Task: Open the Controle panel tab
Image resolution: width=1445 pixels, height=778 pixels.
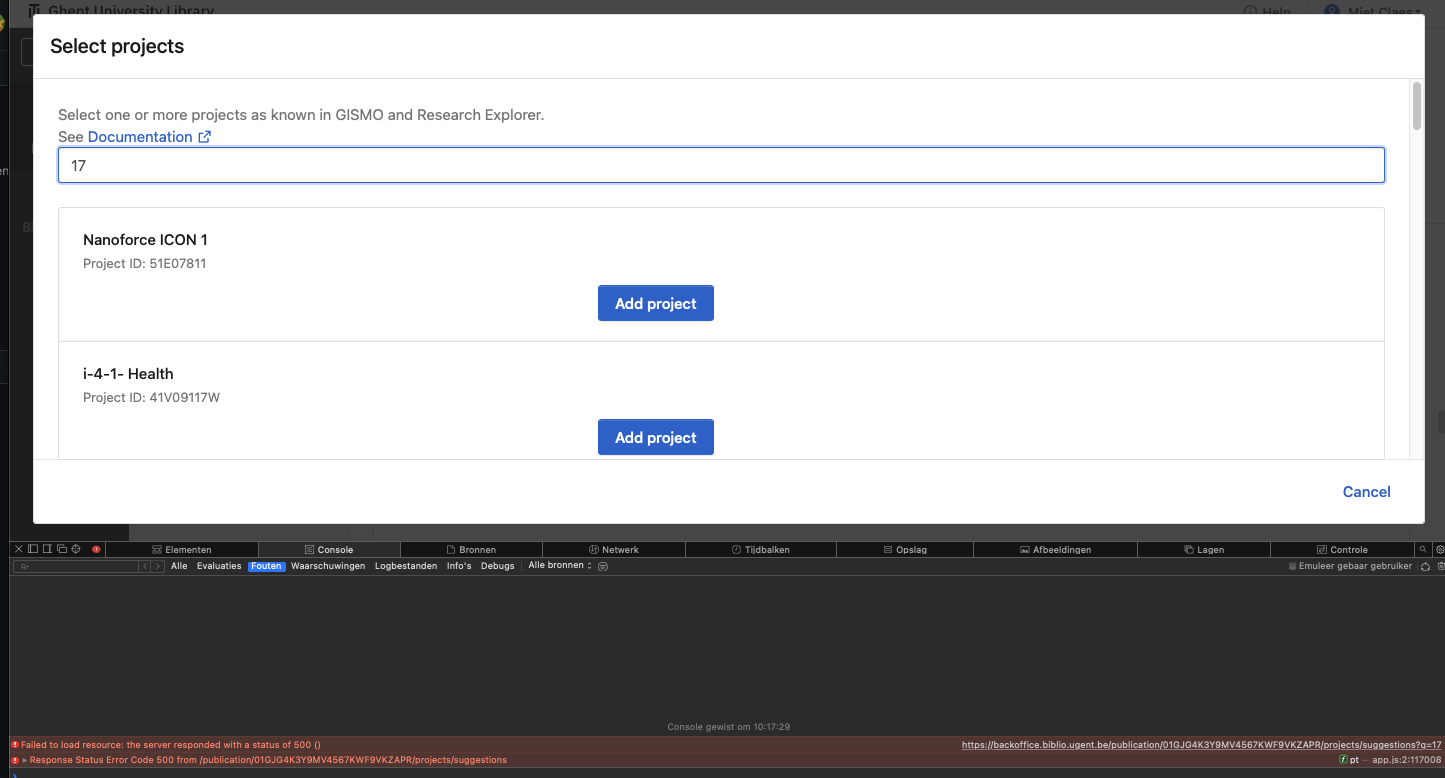Action: [x=1345, y=549]
